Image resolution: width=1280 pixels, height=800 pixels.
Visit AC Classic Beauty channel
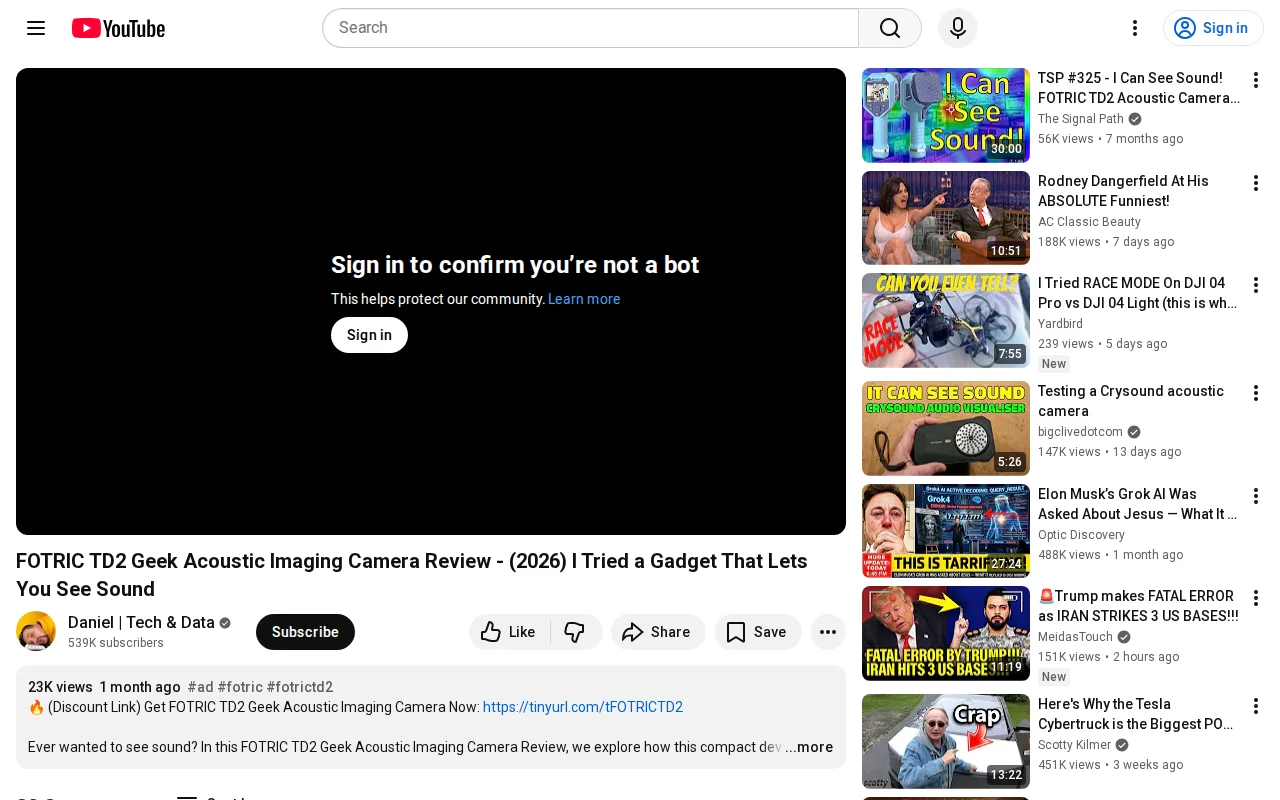pyautogui.click(x=1089, y=222)
